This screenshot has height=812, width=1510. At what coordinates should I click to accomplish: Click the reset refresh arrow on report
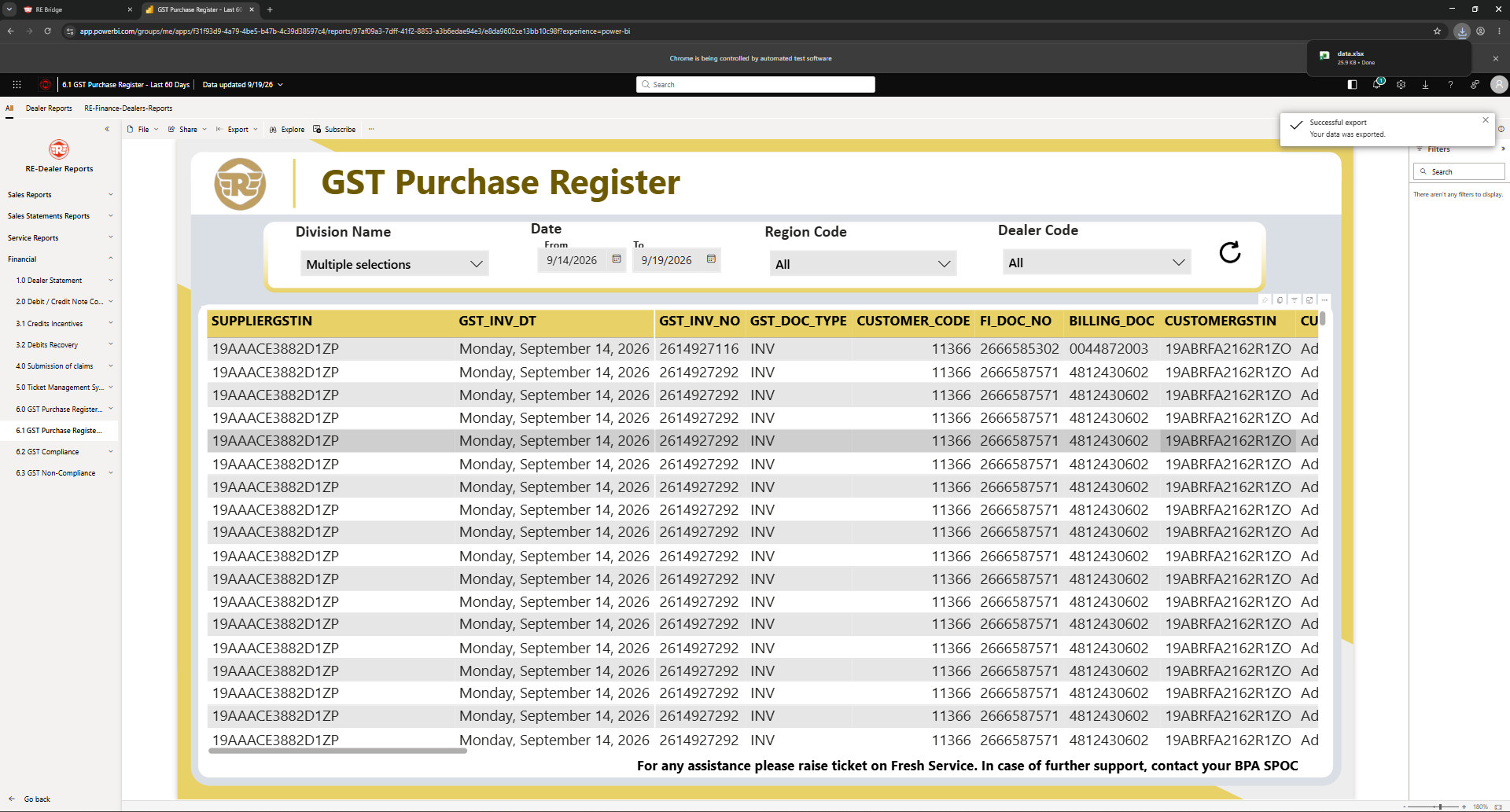pos(1229,252)
